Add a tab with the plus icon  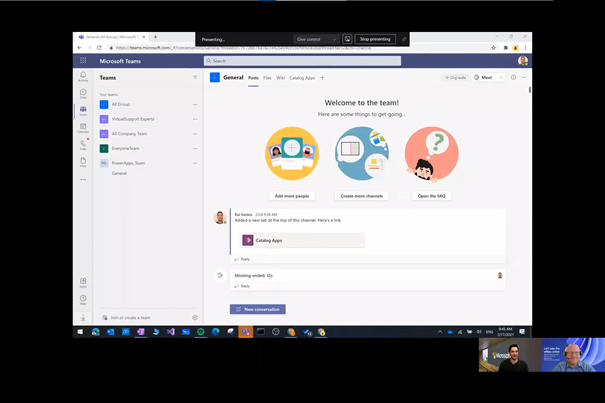322,77
